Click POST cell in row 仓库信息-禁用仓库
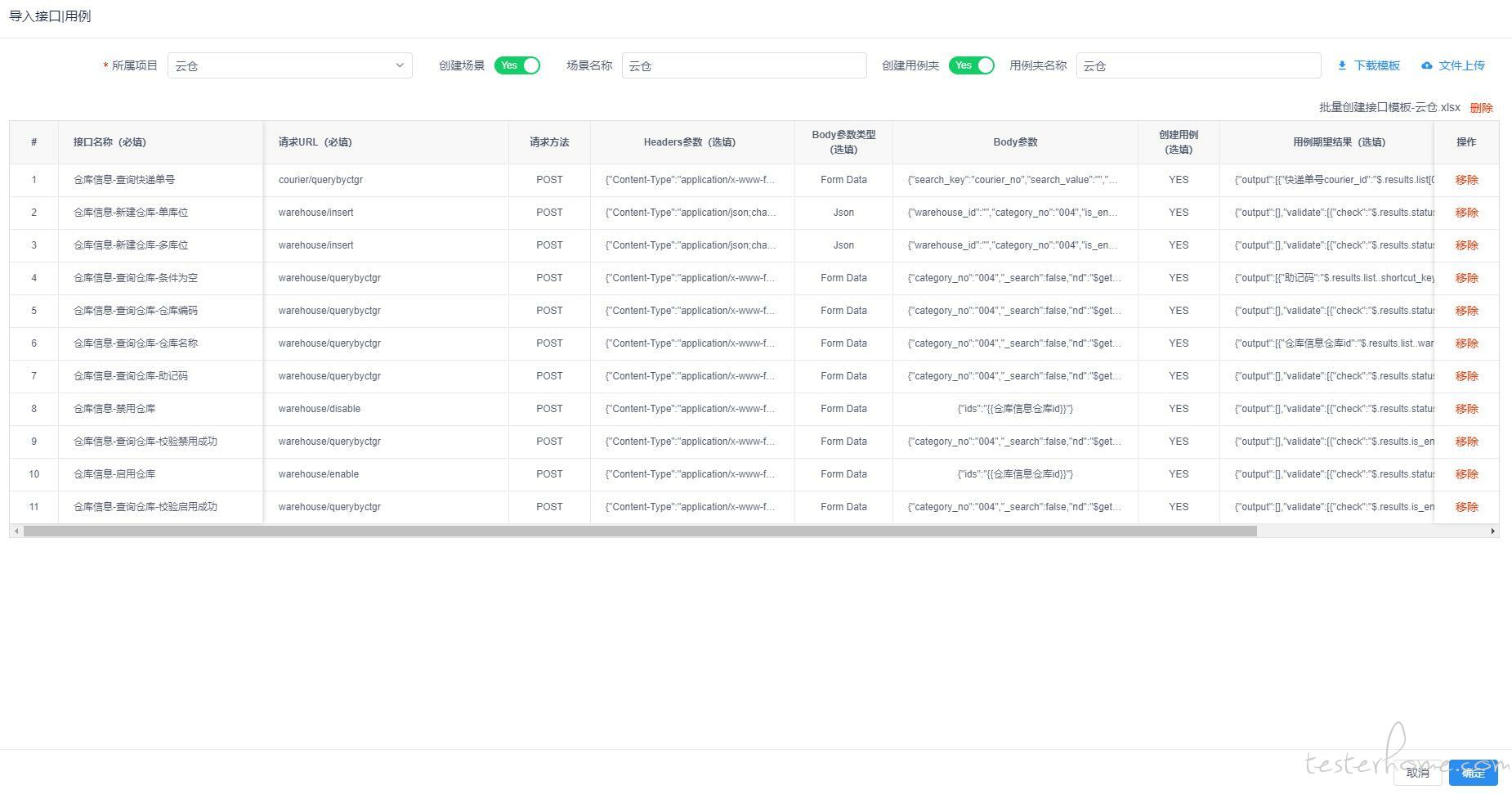 (549, 409)
